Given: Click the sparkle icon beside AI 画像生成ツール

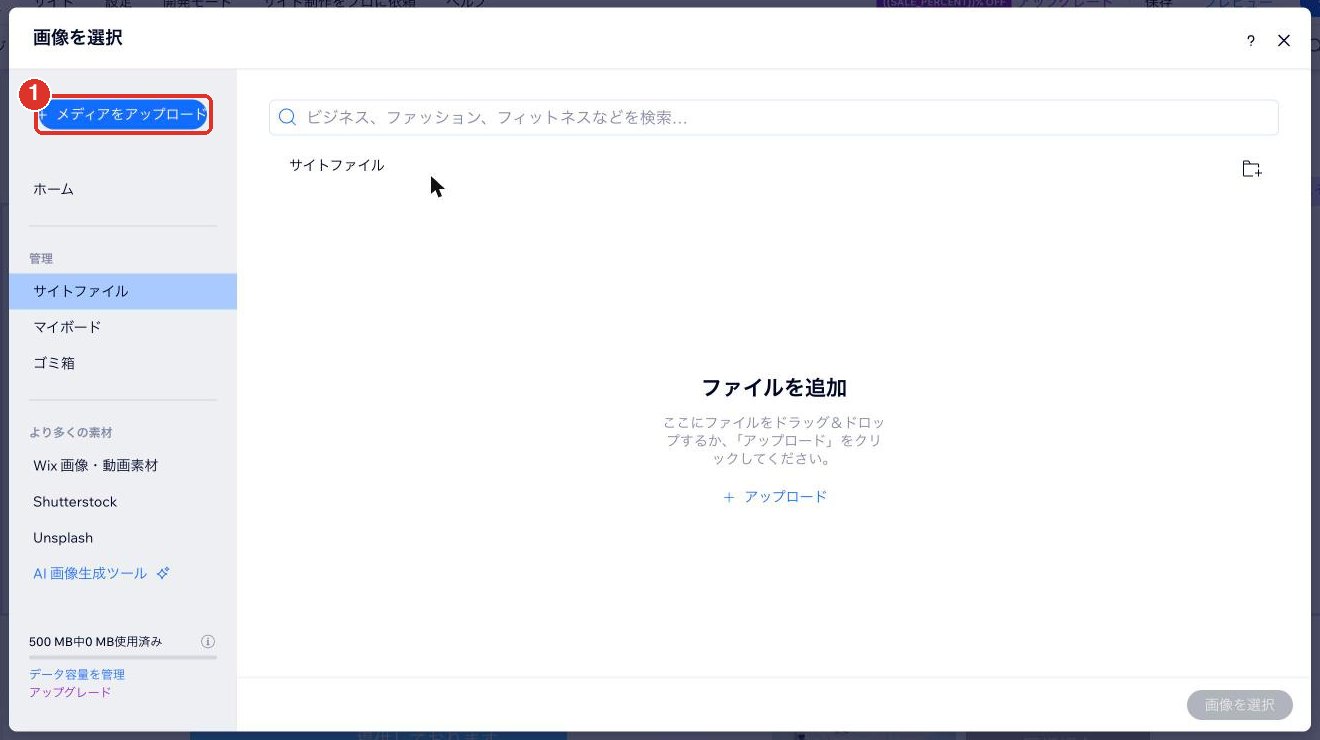Looking at the screenshot, I should click(x=163, y=573).
